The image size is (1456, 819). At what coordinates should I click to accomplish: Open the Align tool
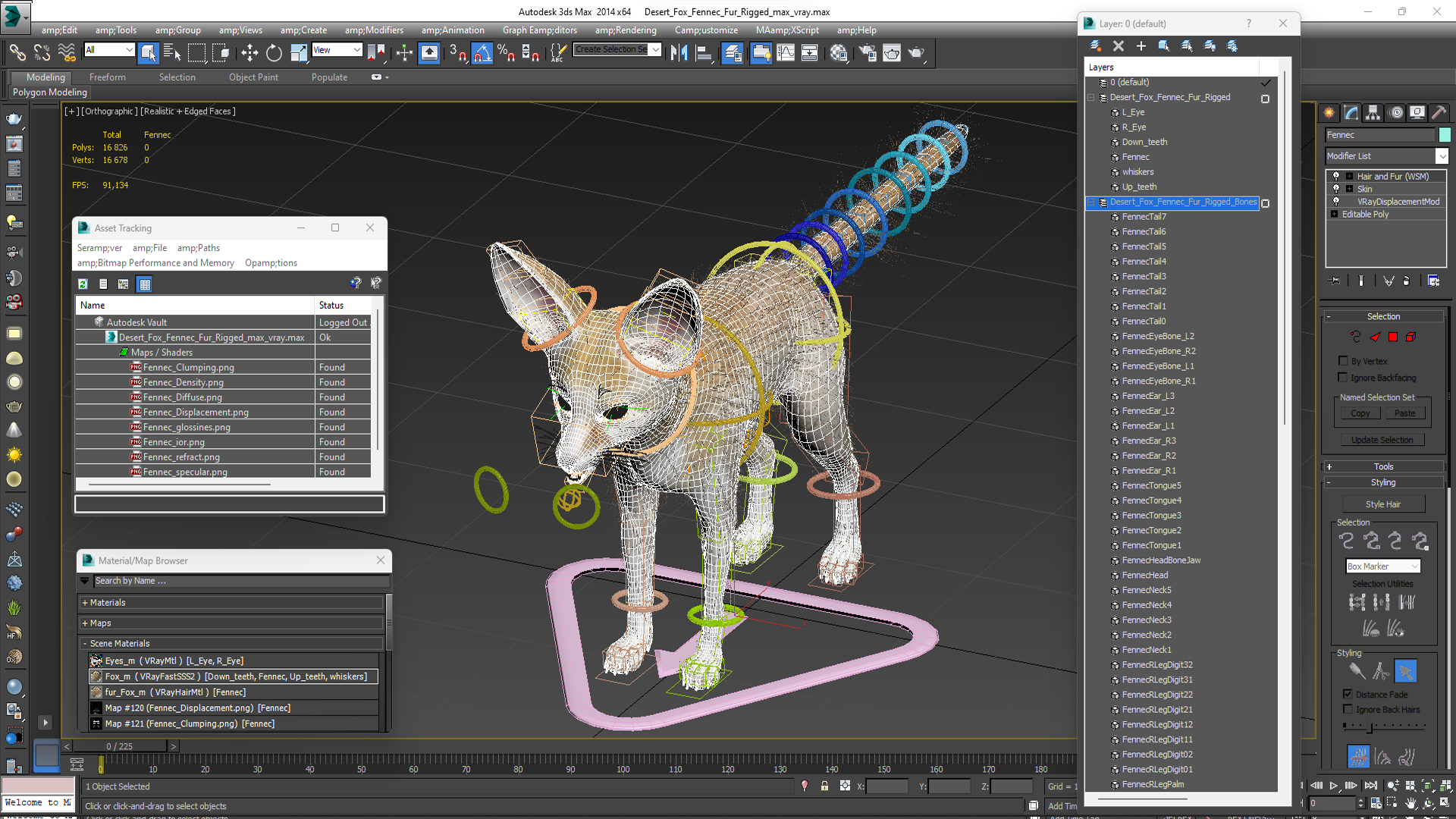(704, 52)
